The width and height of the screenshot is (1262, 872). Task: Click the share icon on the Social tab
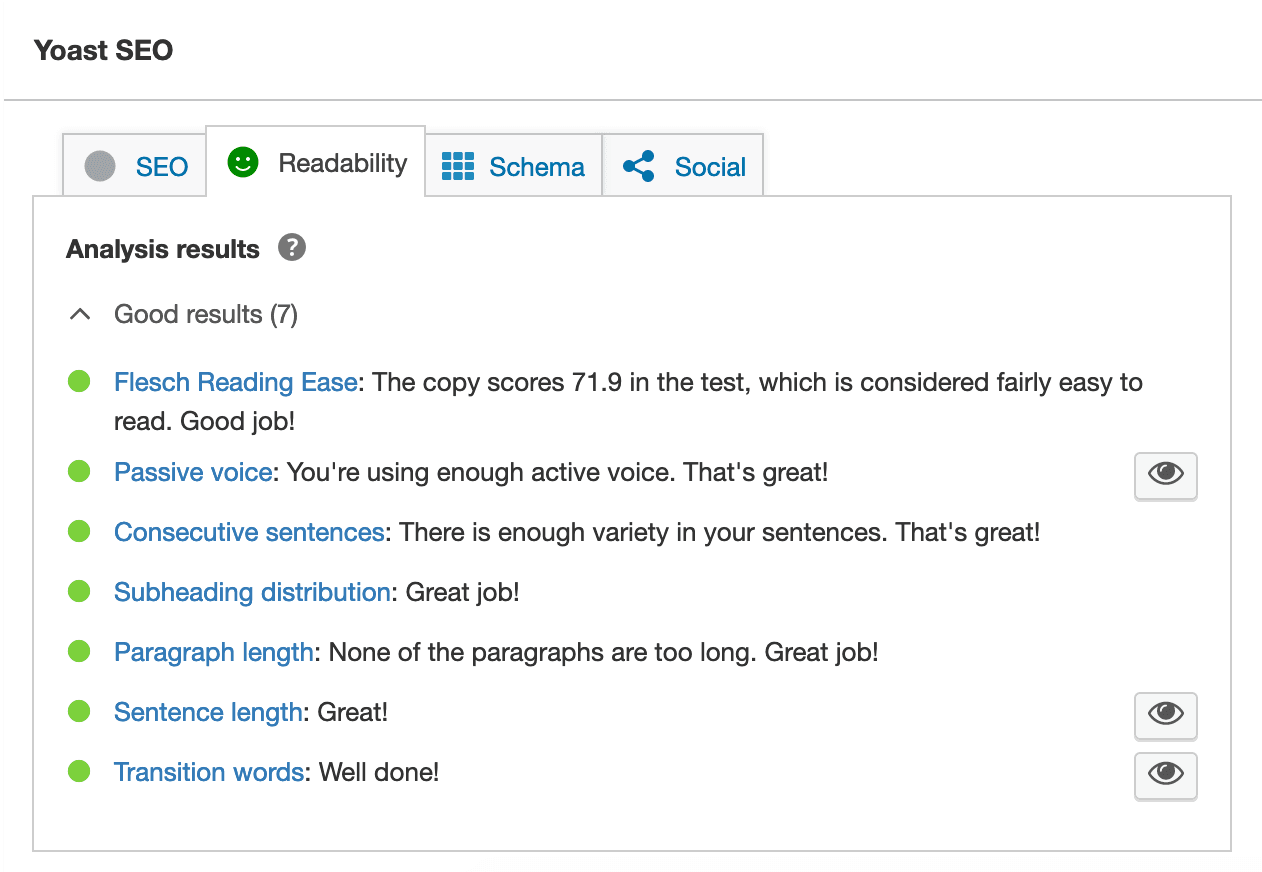(640, 166)
